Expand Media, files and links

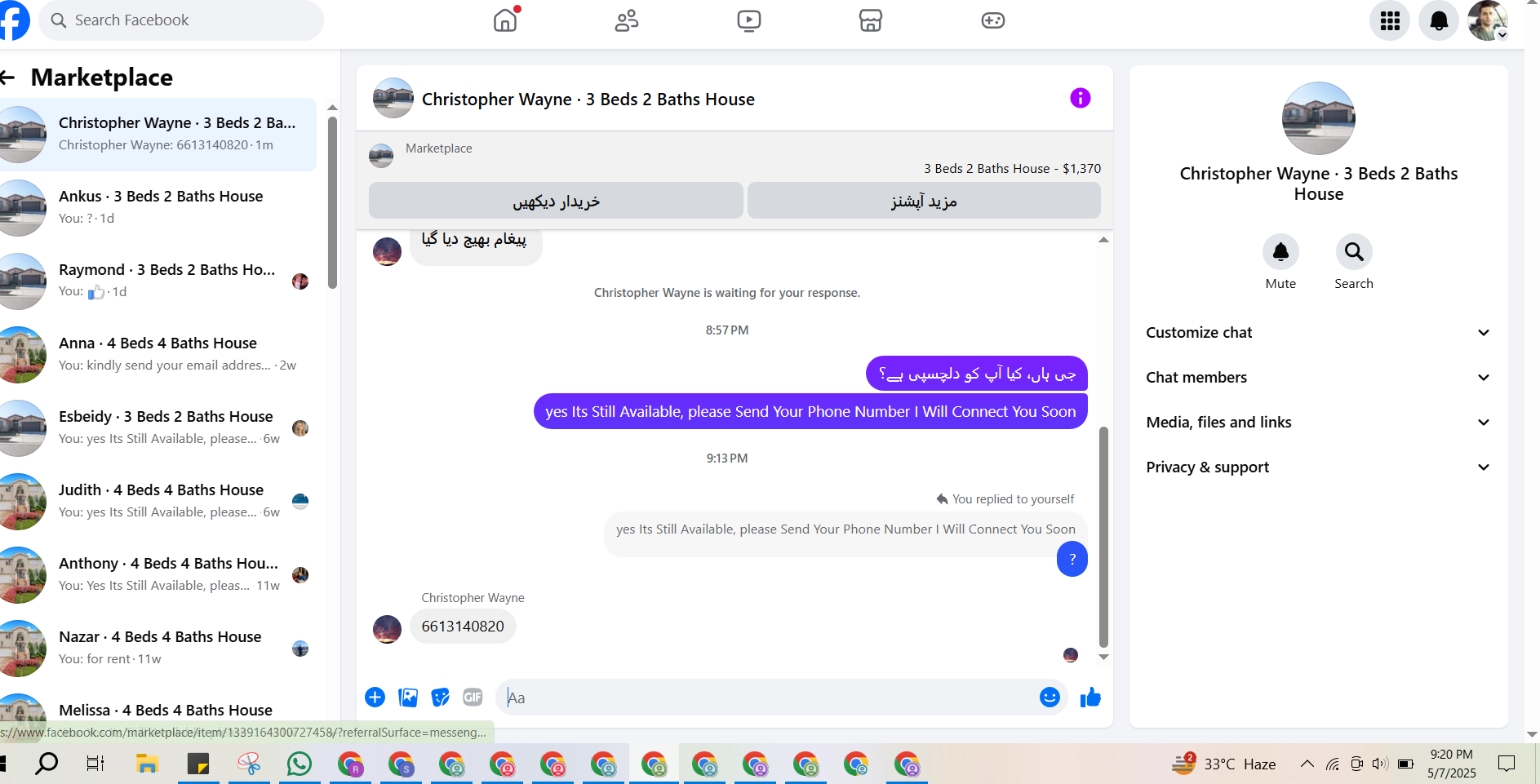(x=1318, y=422)
